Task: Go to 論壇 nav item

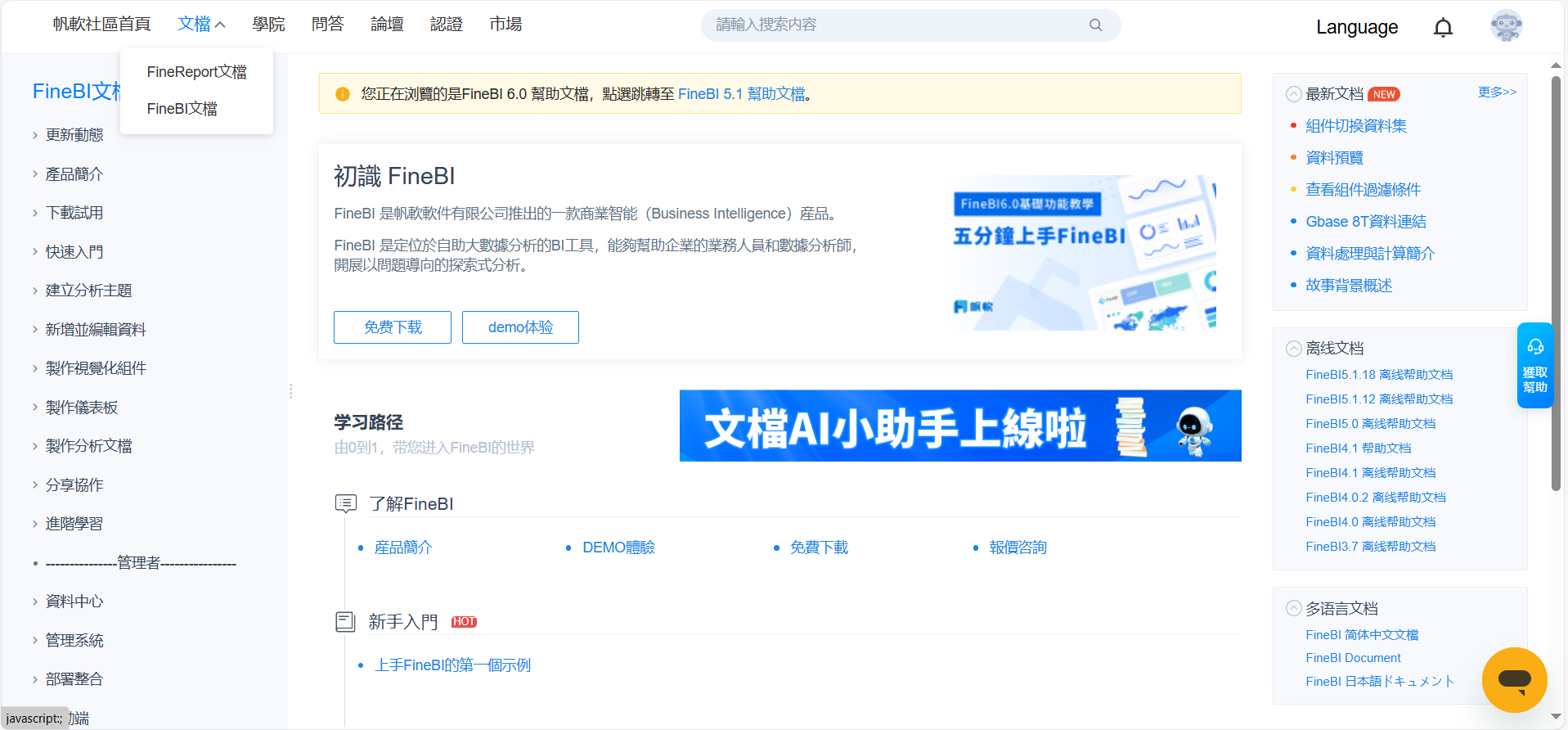Action: pos(387,25)
